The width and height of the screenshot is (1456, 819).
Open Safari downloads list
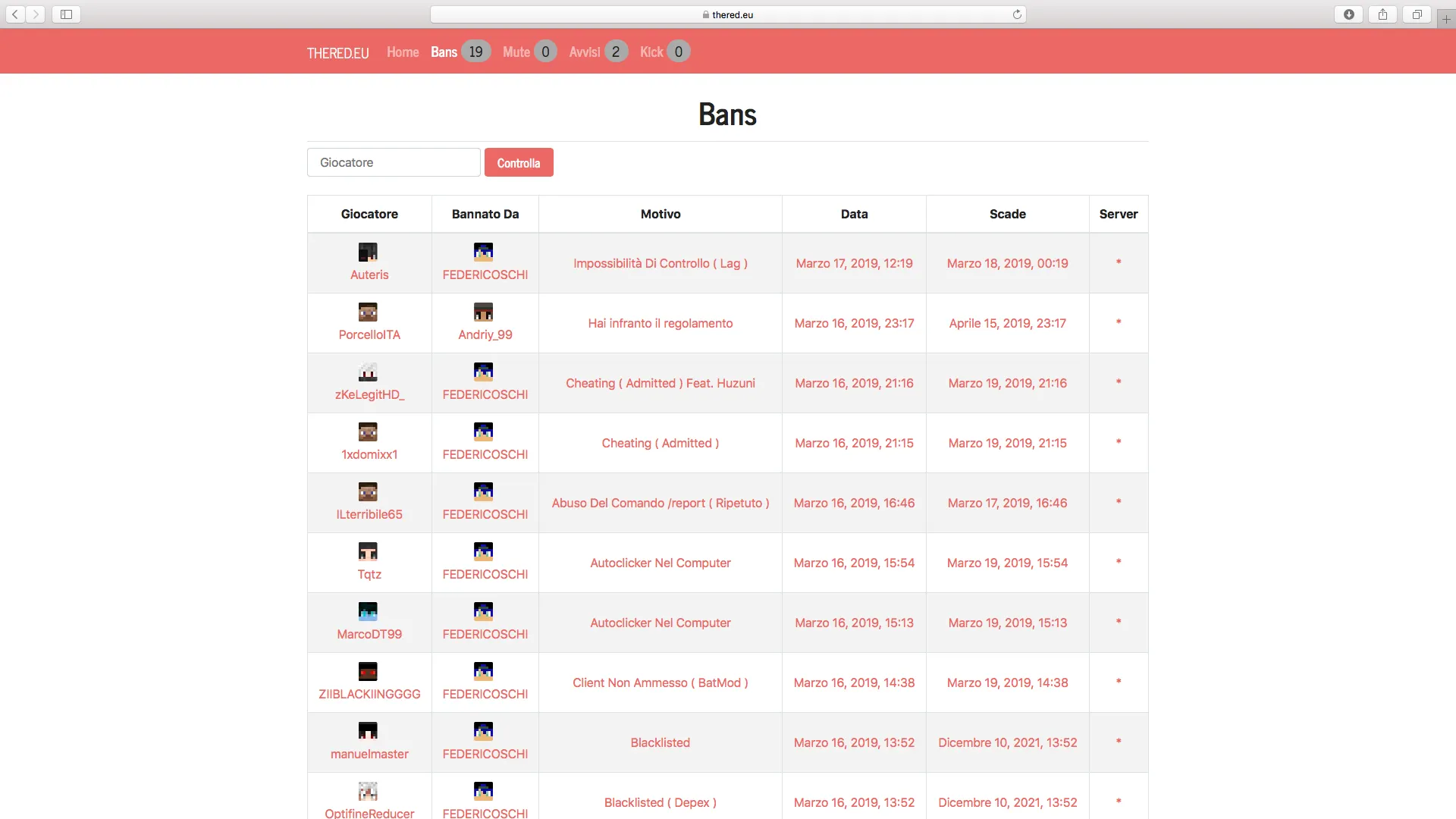click(x=1348, y=14)
